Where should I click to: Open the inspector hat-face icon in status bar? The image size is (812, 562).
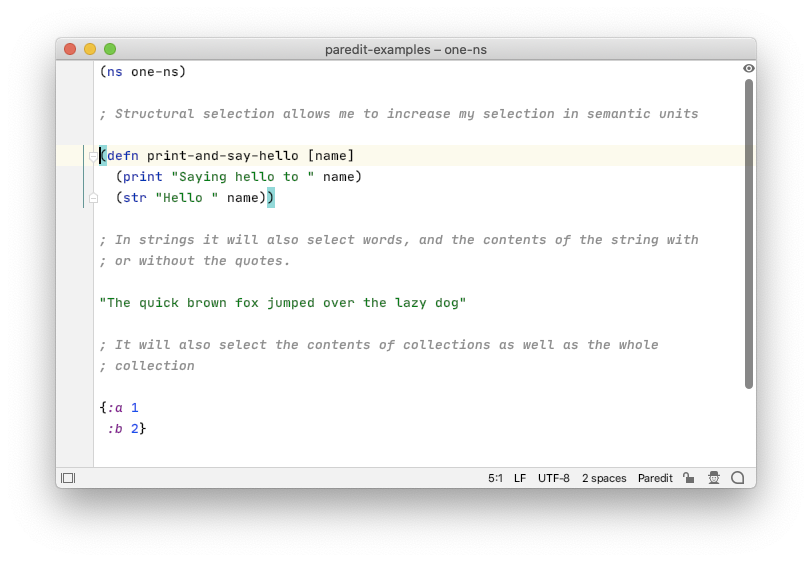[714, 478]
